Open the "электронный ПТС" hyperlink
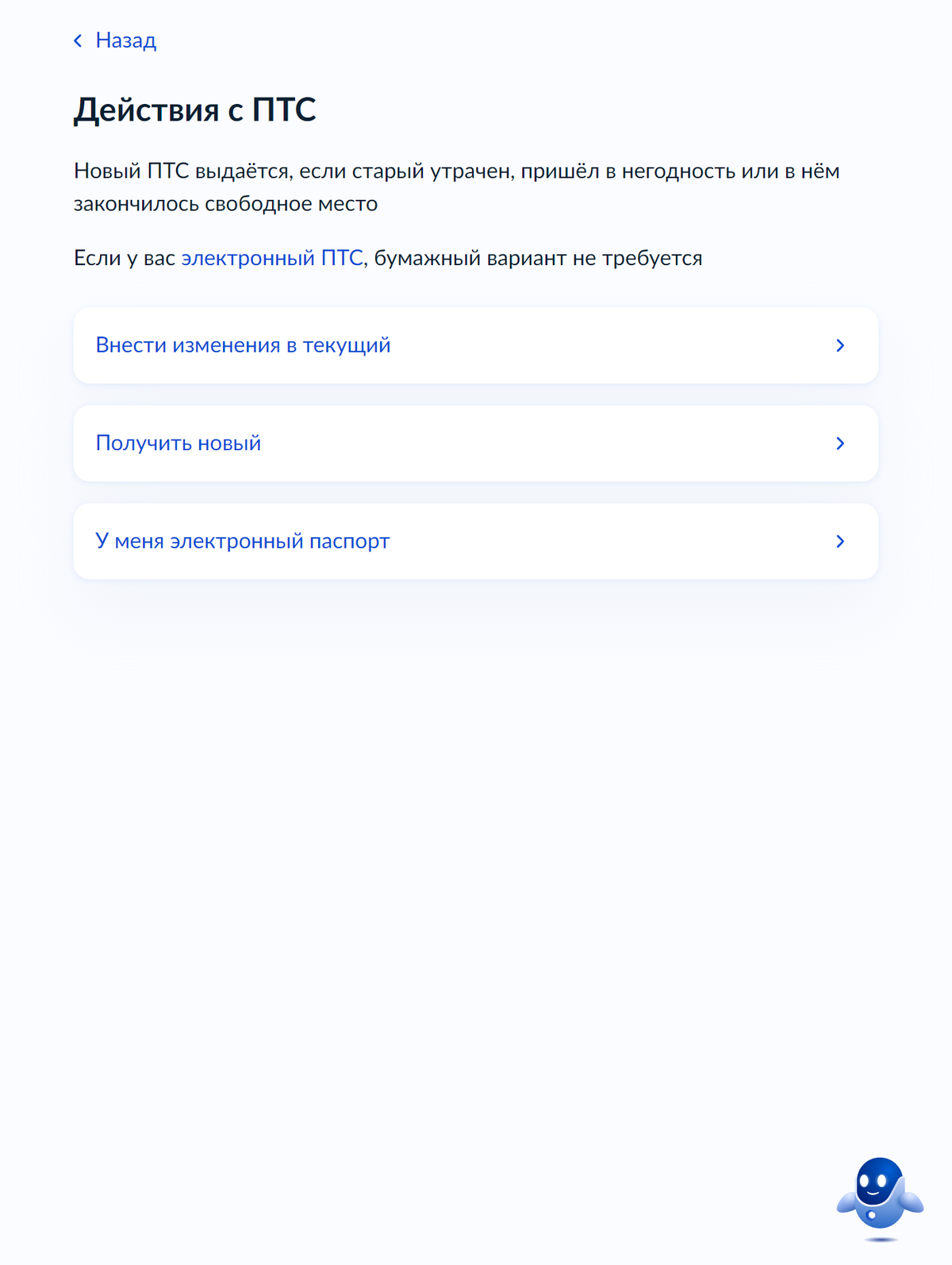 (272, 258)
